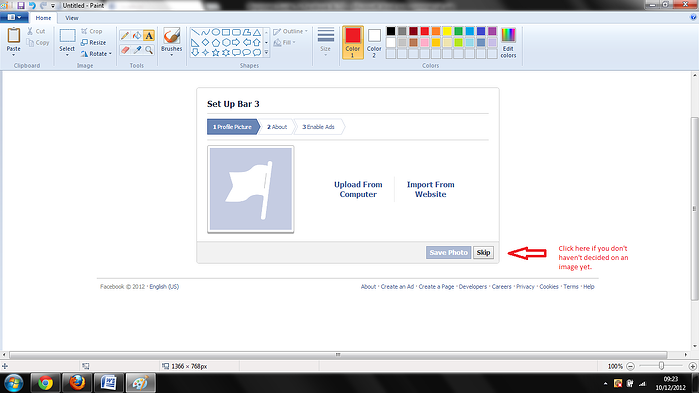Expand the Paste dropdown arrow
Viewport: 699px width, 393px height.
coord(13,55)
